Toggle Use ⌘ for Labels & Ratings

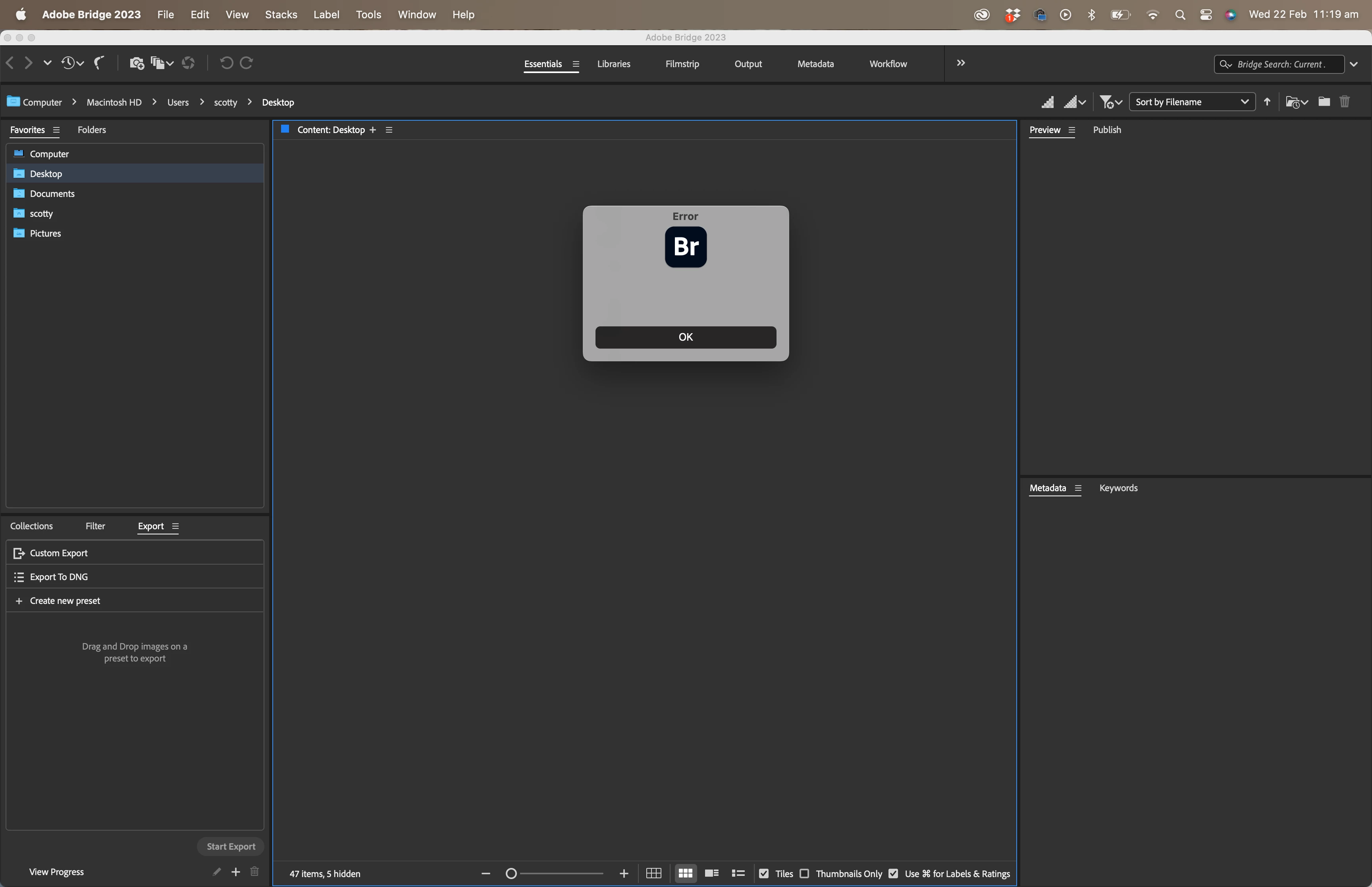coord(893,873)
